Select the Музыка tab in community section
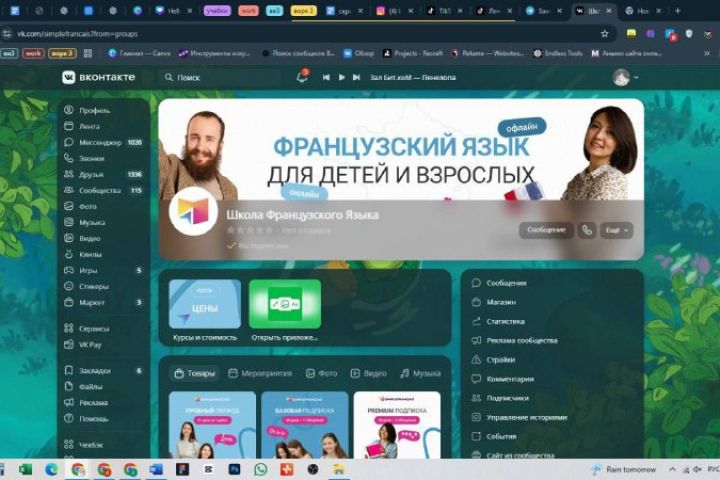This screenshot has width=720, height=480. [420, 373]
